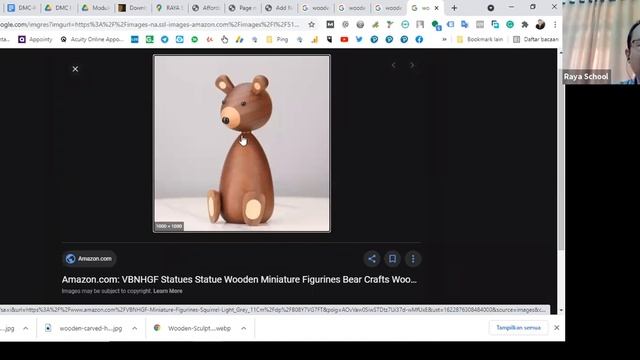Screen dimensions: 640x360
Task: Open more options via three-dot icon beside Save
Action: pyautogui.click(x=413, y=259)
